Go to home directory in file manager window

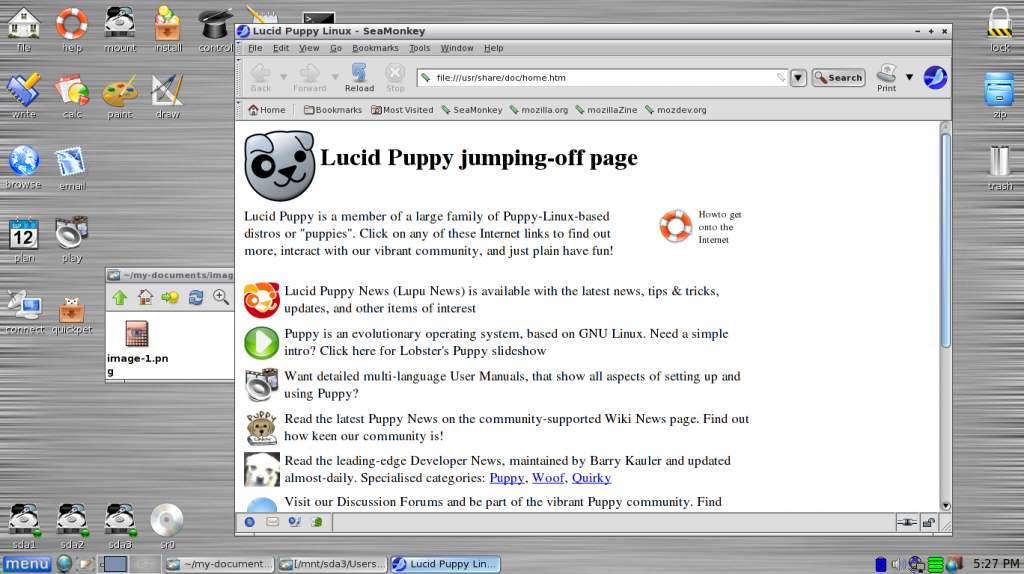145,298
